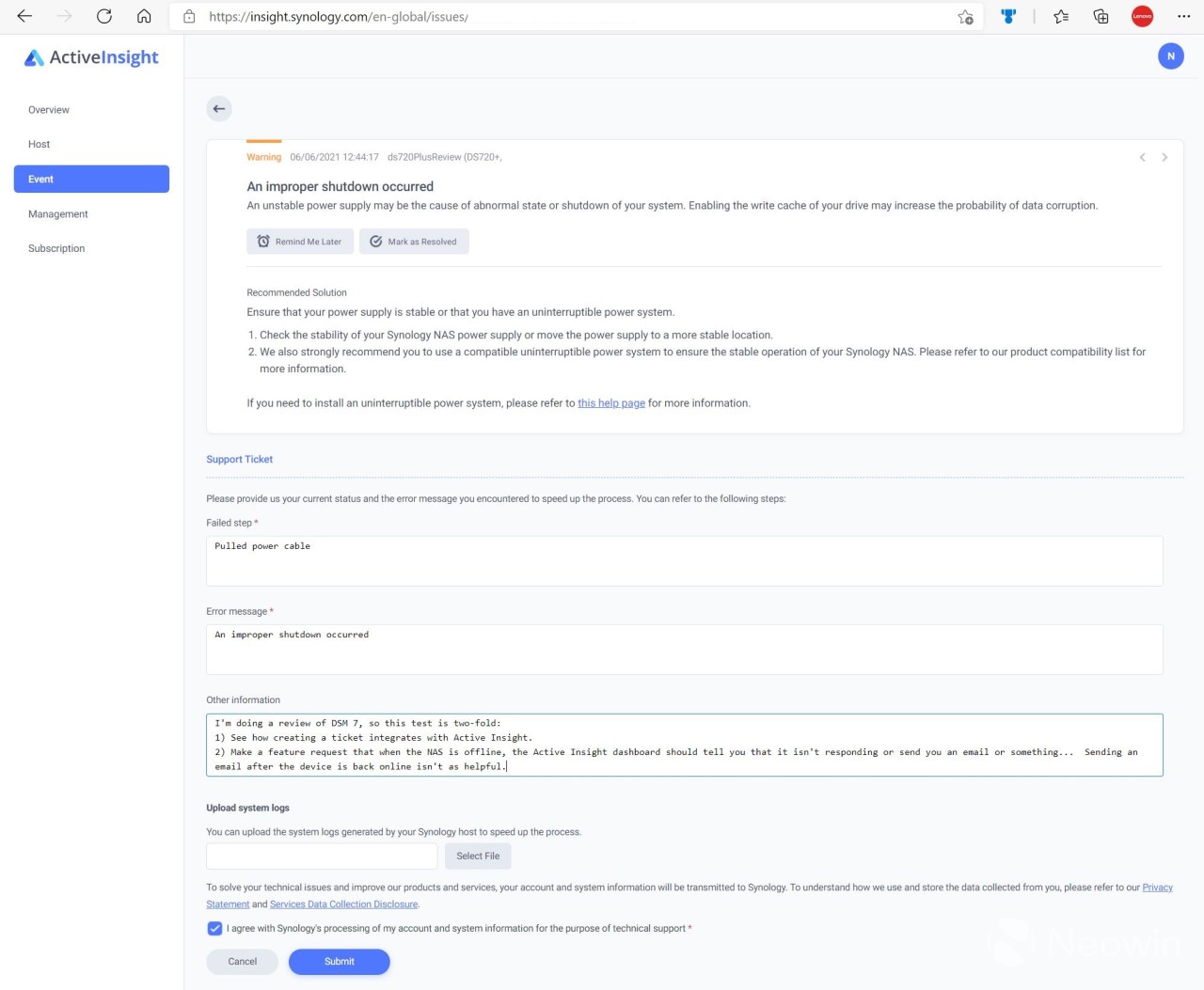1204x990 pixels.
Task: Open the browser Favorites list icon
Action: coord(1061,16)
